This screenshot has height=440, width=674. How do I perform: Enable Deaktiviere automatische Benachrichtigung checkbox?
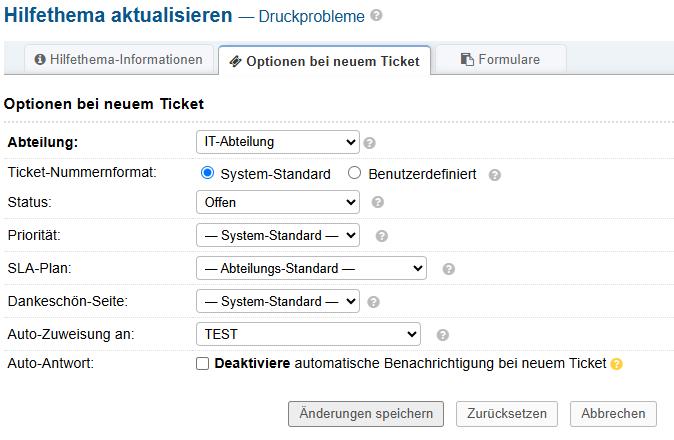(203, 364)
